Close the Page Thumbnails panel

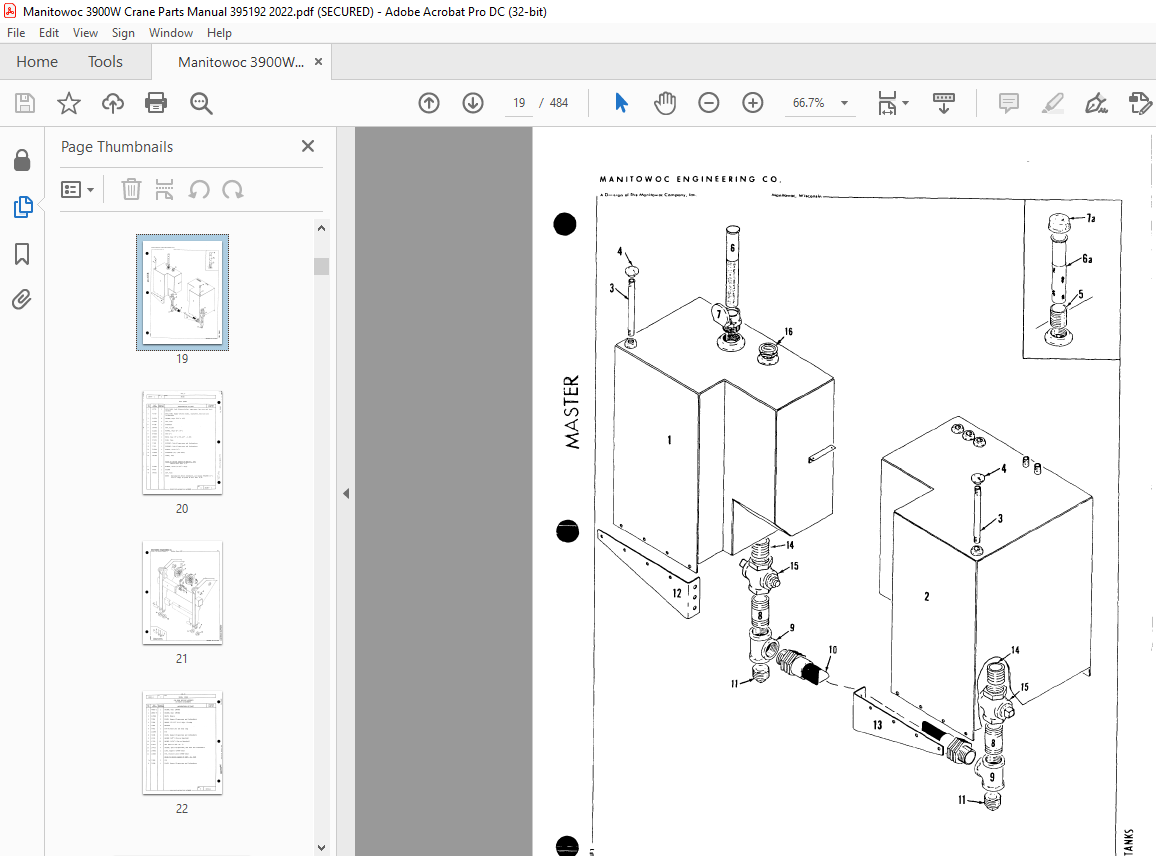tap(308, 146)
